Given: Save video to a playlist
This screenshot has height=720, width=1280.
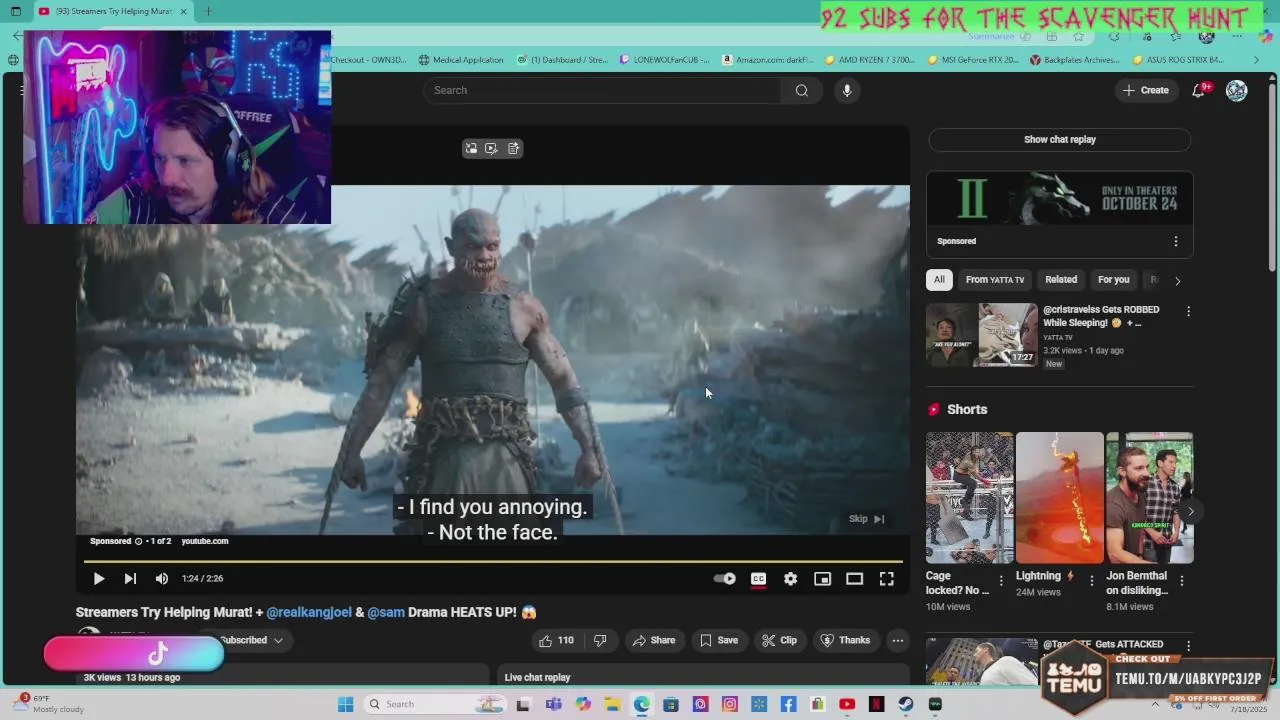Looking at the screenshot, I should tap(719, 640).
